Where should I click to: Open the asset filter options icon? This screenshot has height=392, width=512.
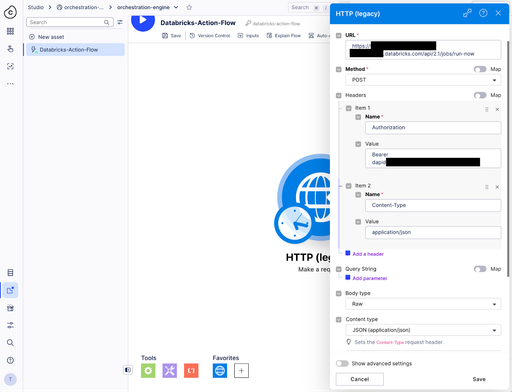pyautogui.click(x=120, y=22)
